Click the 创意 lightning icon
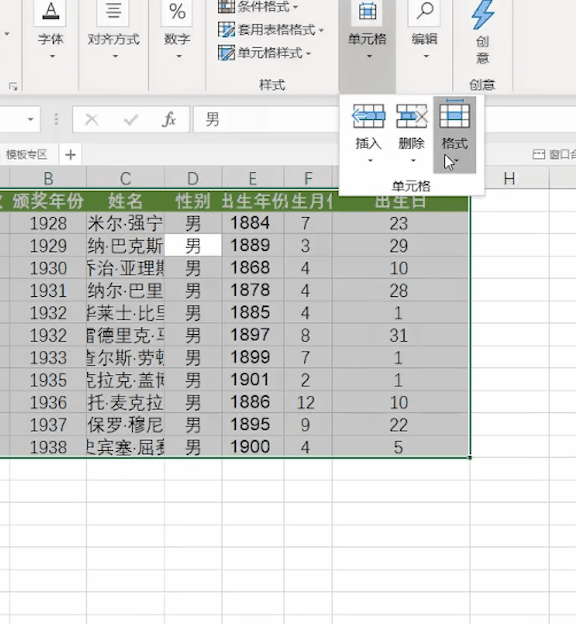The height and width of the screenshot is (624, 576). [x=482, y=16]
